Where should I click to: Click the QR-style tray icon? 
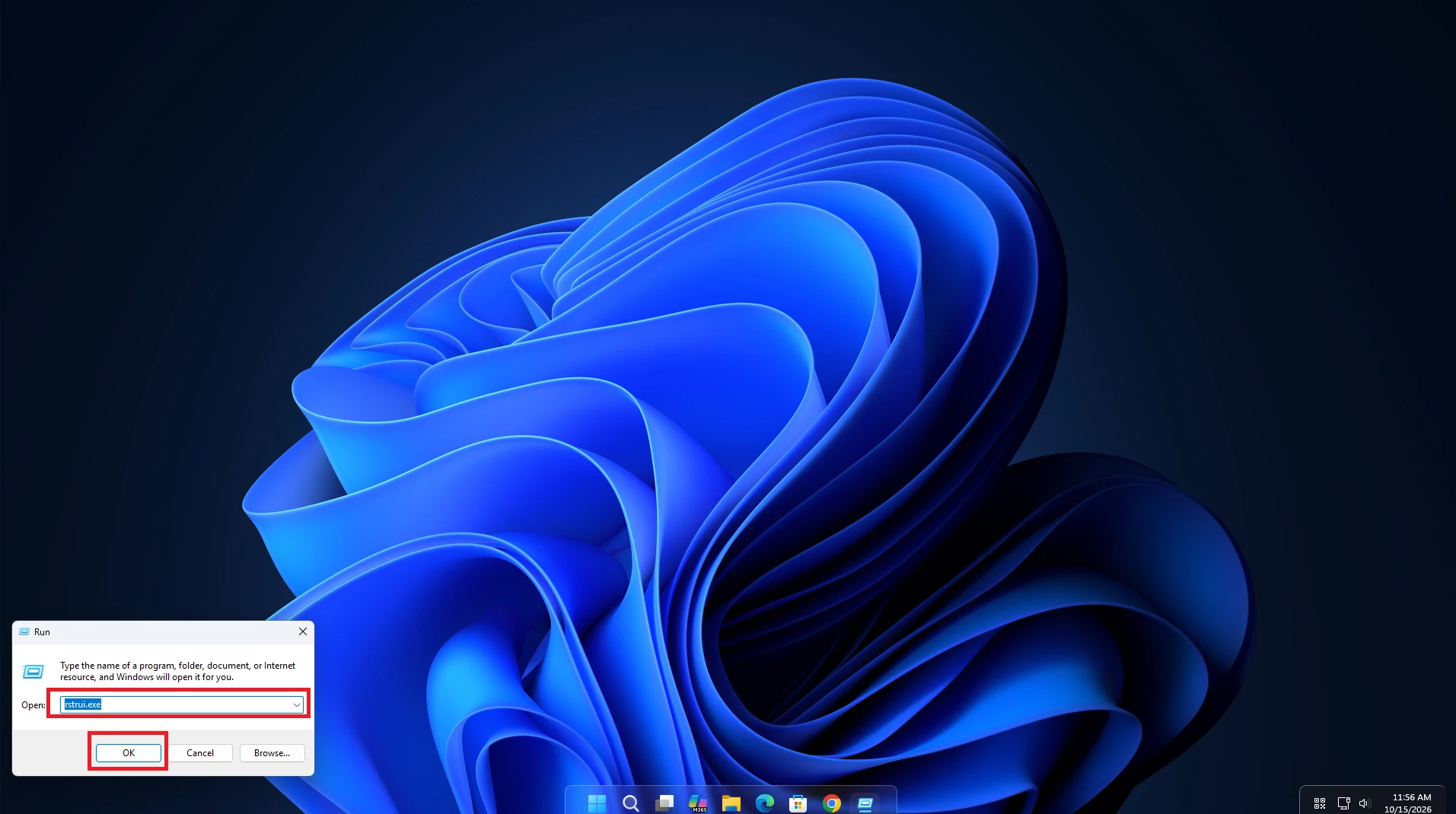(x=1320, y=803)
